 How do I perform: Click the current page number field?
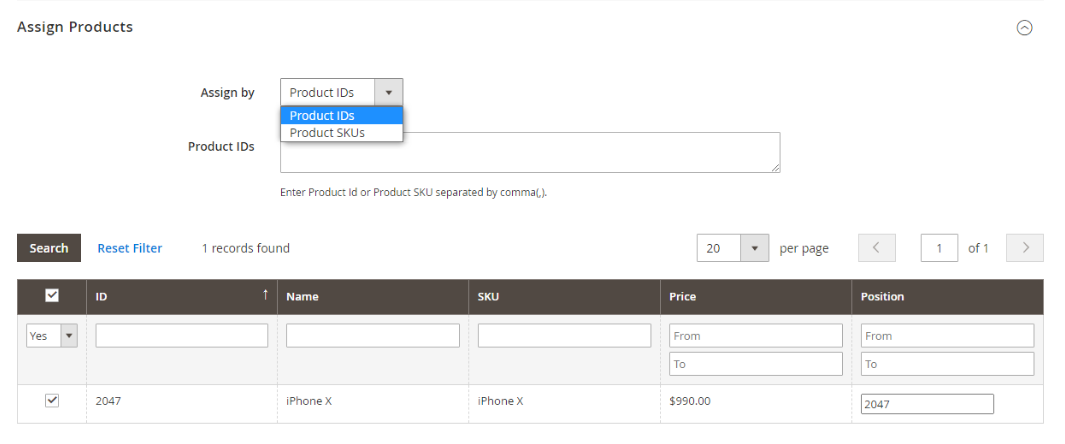point(939,248)
